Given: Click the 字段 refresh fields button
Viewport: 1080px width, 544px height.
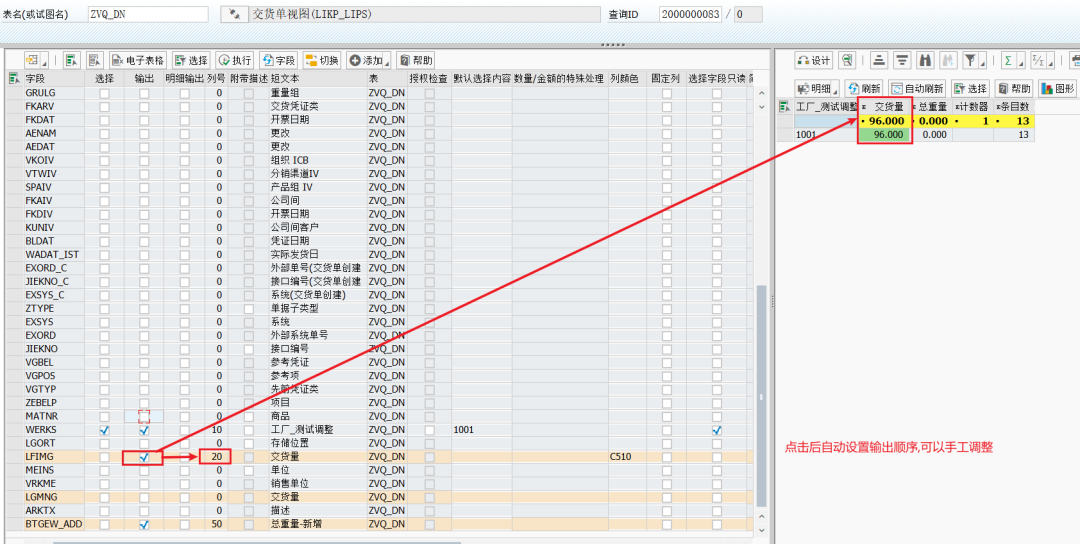Looking at the screenshot, I should (278, 60).
